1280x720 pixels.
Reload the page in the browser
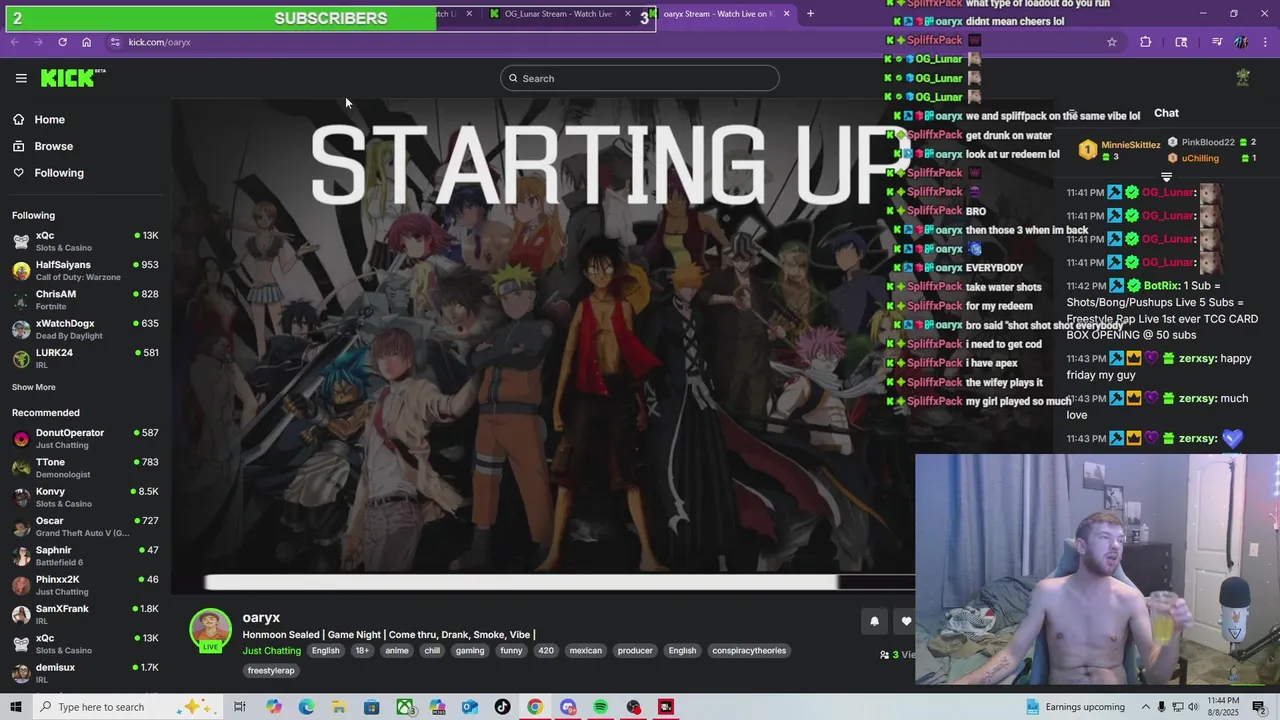62,42
